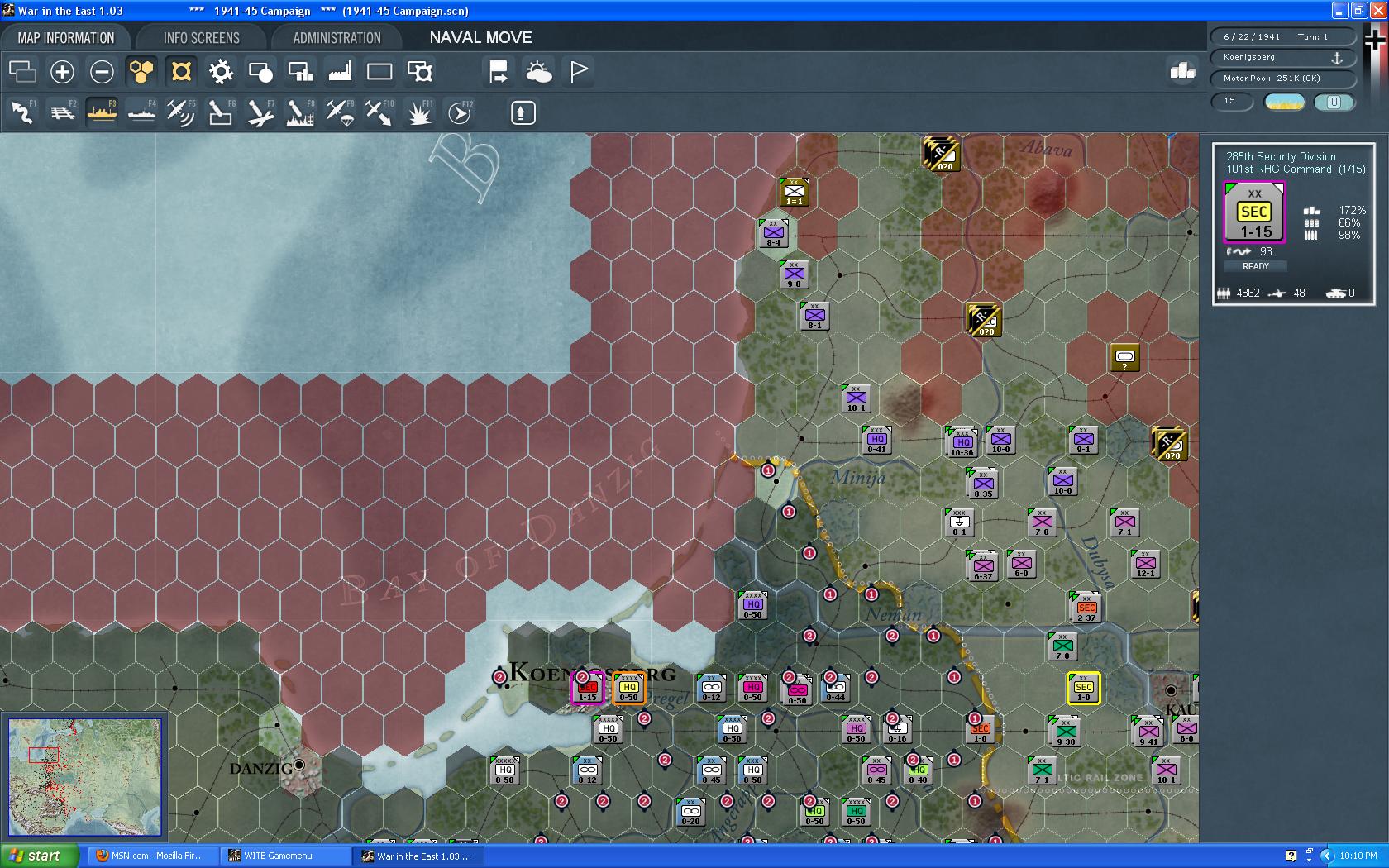Image resolution: width=1389 pixels, height=868 pixels.
Task: Click the screen-with-bars toolbar icon
Action: coord(300,72)
